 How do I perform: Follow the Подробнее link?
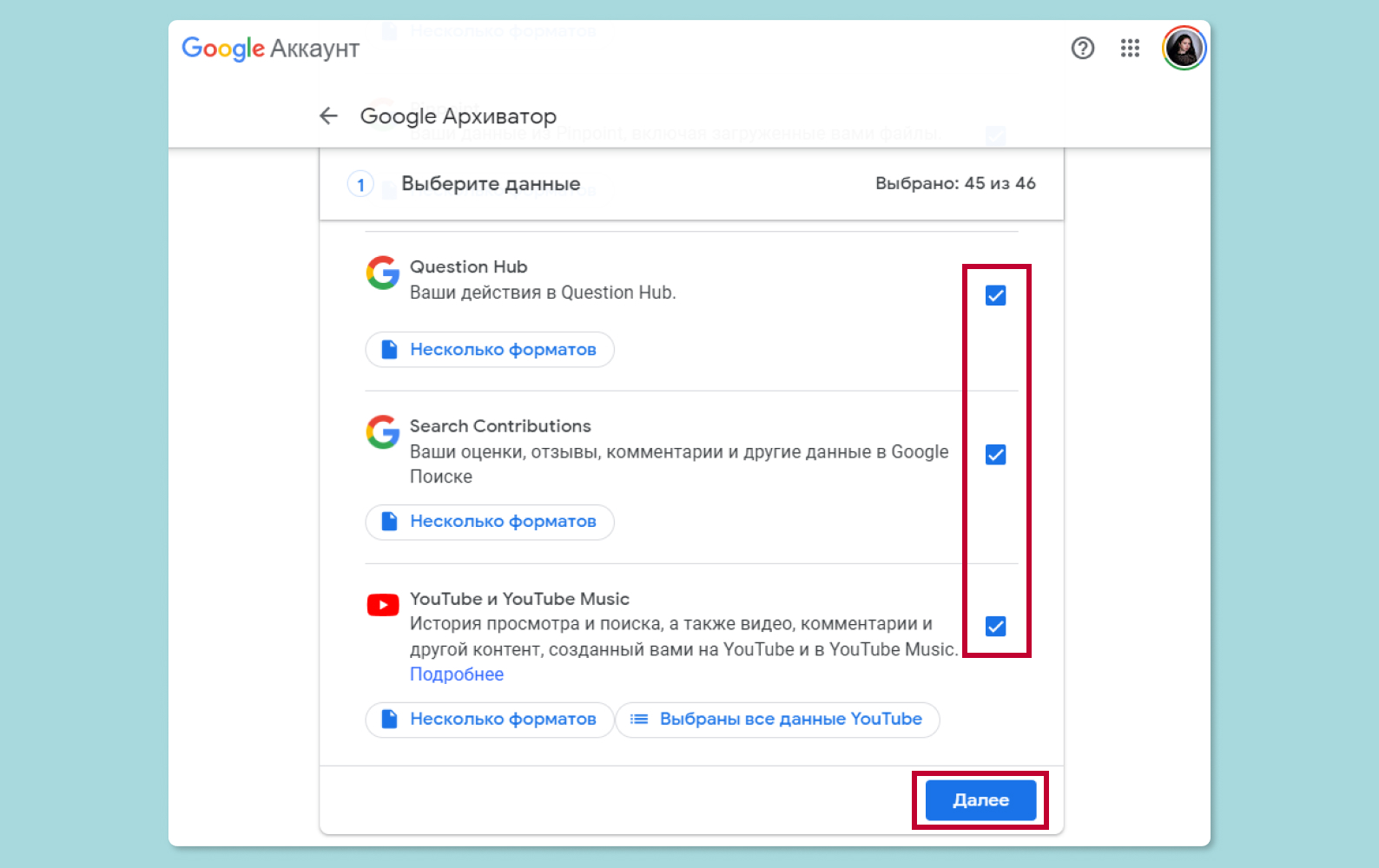[x=457, y=674]
